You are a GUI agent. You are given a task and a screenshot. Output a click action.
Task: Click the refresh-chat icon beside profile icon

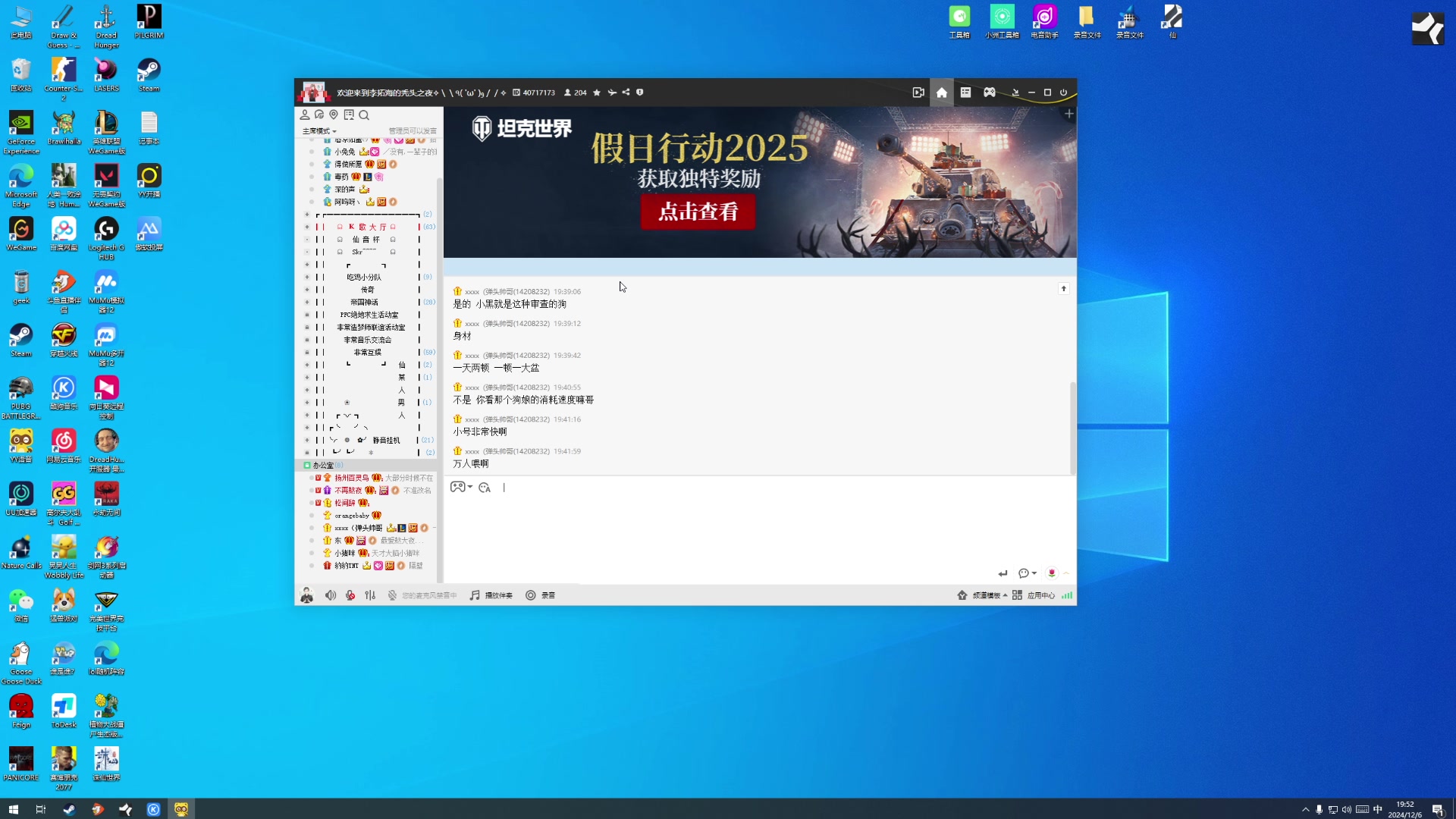tap(319, 115)
